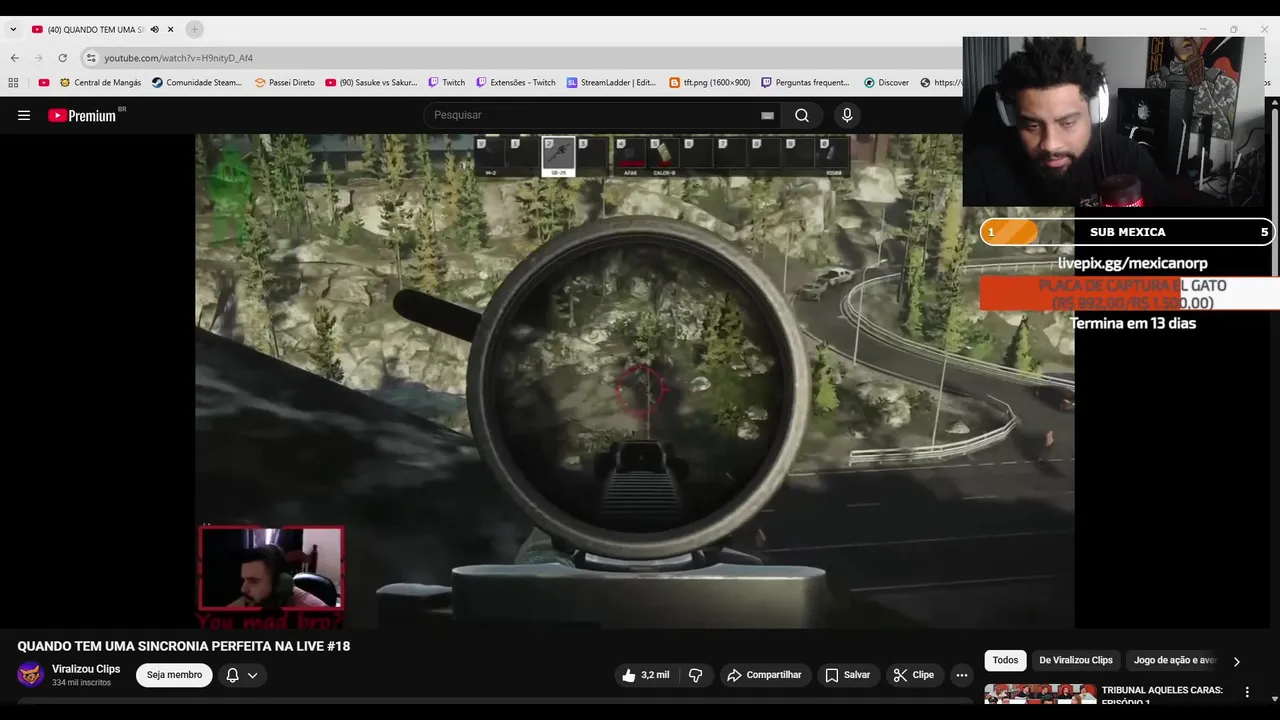Open more actions three-dot menu
1280x720 pixels.
point(962,675)
